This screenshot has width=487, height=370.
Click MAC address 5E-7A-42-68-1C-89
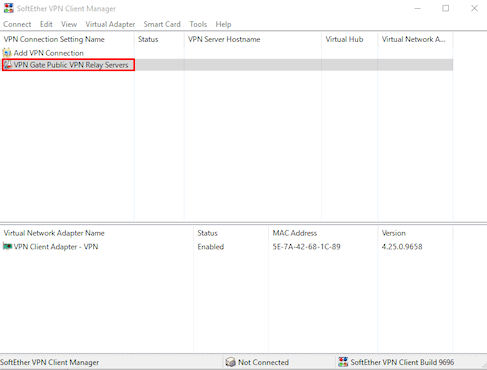[306, 247]
